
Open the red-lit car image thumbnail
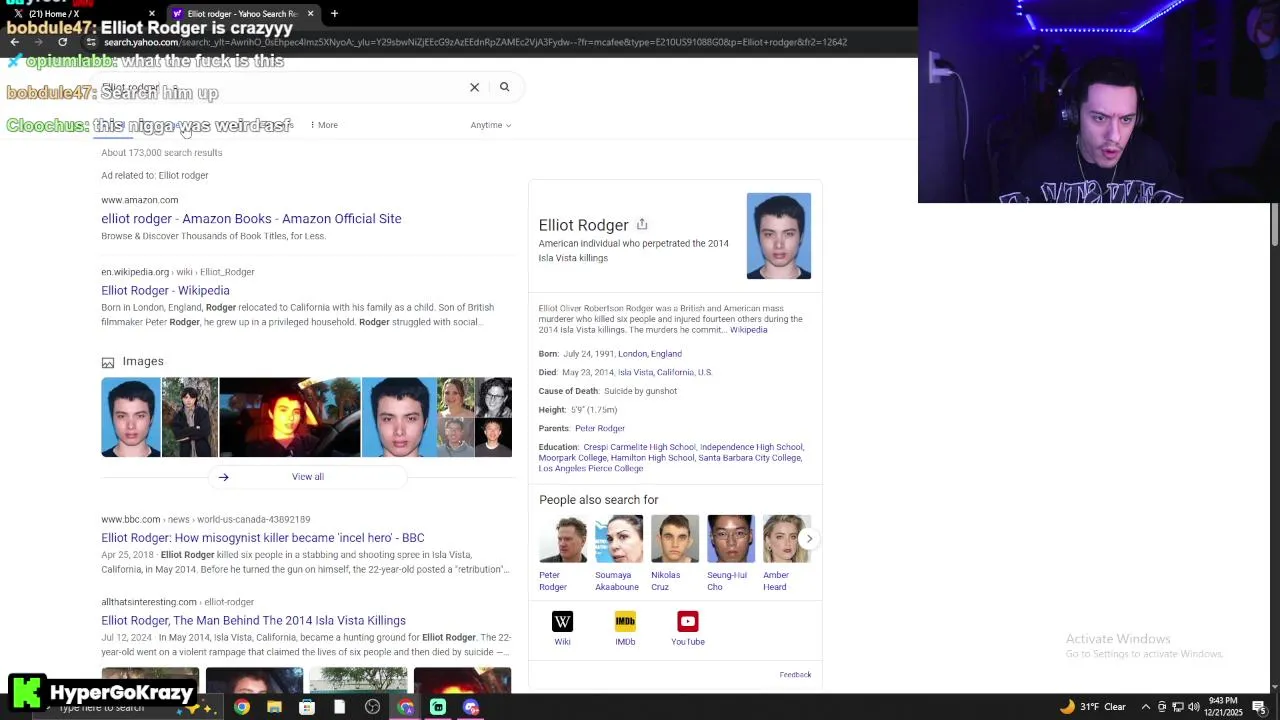pyautogui.click(x=290, y=417)
